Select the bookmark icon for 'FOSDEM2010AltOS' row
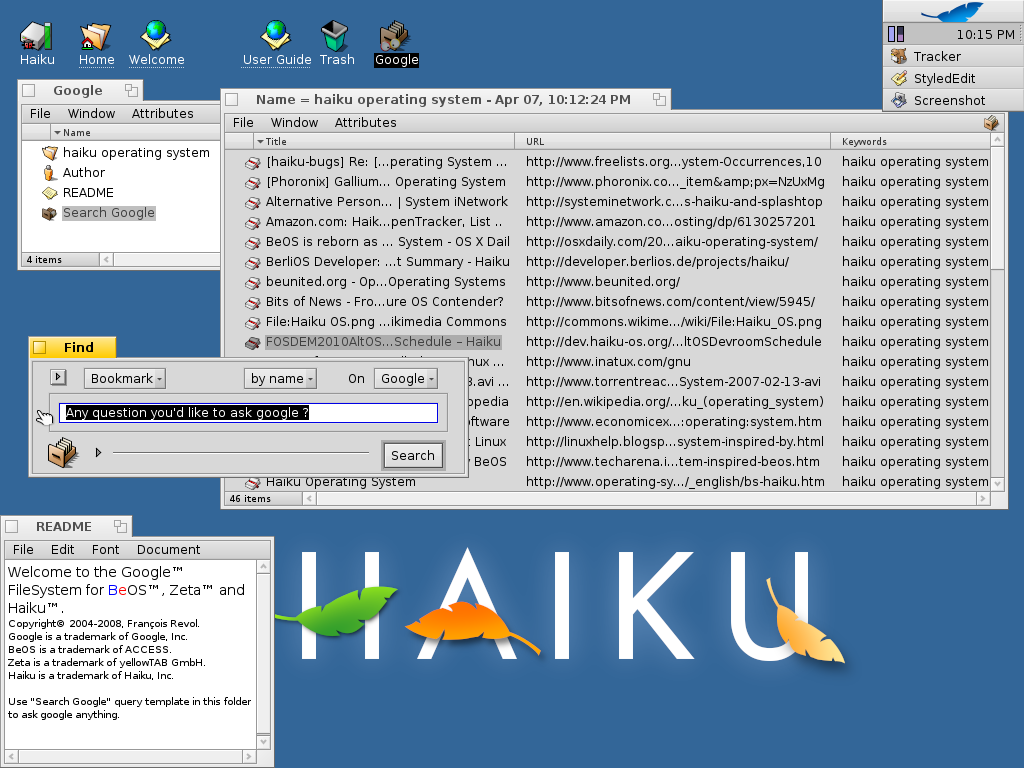Screen dimensions: 1024x768 coord(253,343)
